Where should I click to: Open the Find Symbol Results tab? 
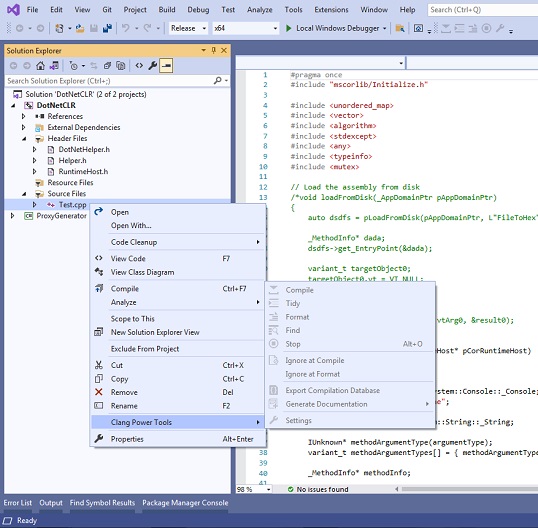click(x=102, y=503)
